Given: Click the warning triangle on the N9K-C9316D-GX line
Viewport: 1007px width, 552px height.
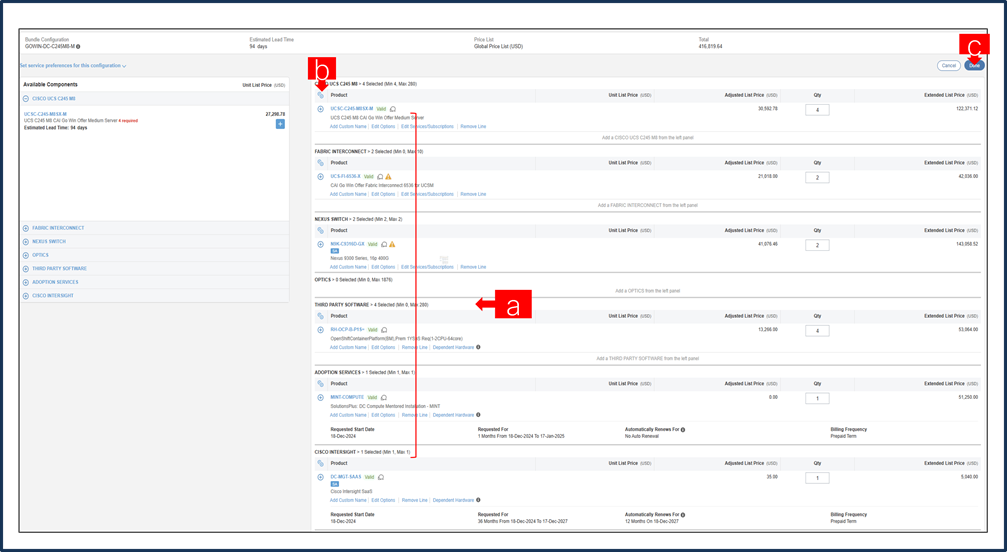Looking at the screenshot, I should coord(392,245).
